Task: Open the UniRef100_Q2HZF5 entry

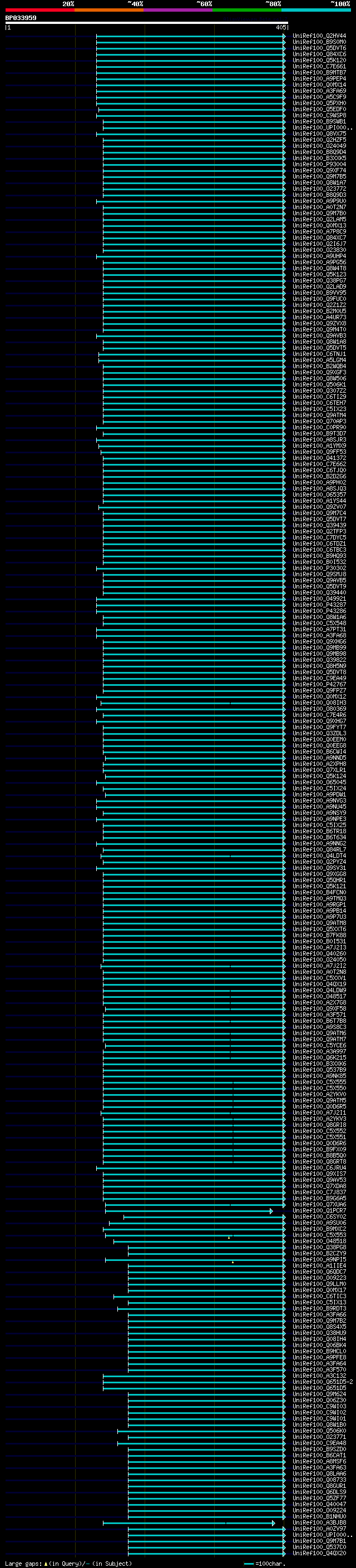Action: [x=319, y=140]
